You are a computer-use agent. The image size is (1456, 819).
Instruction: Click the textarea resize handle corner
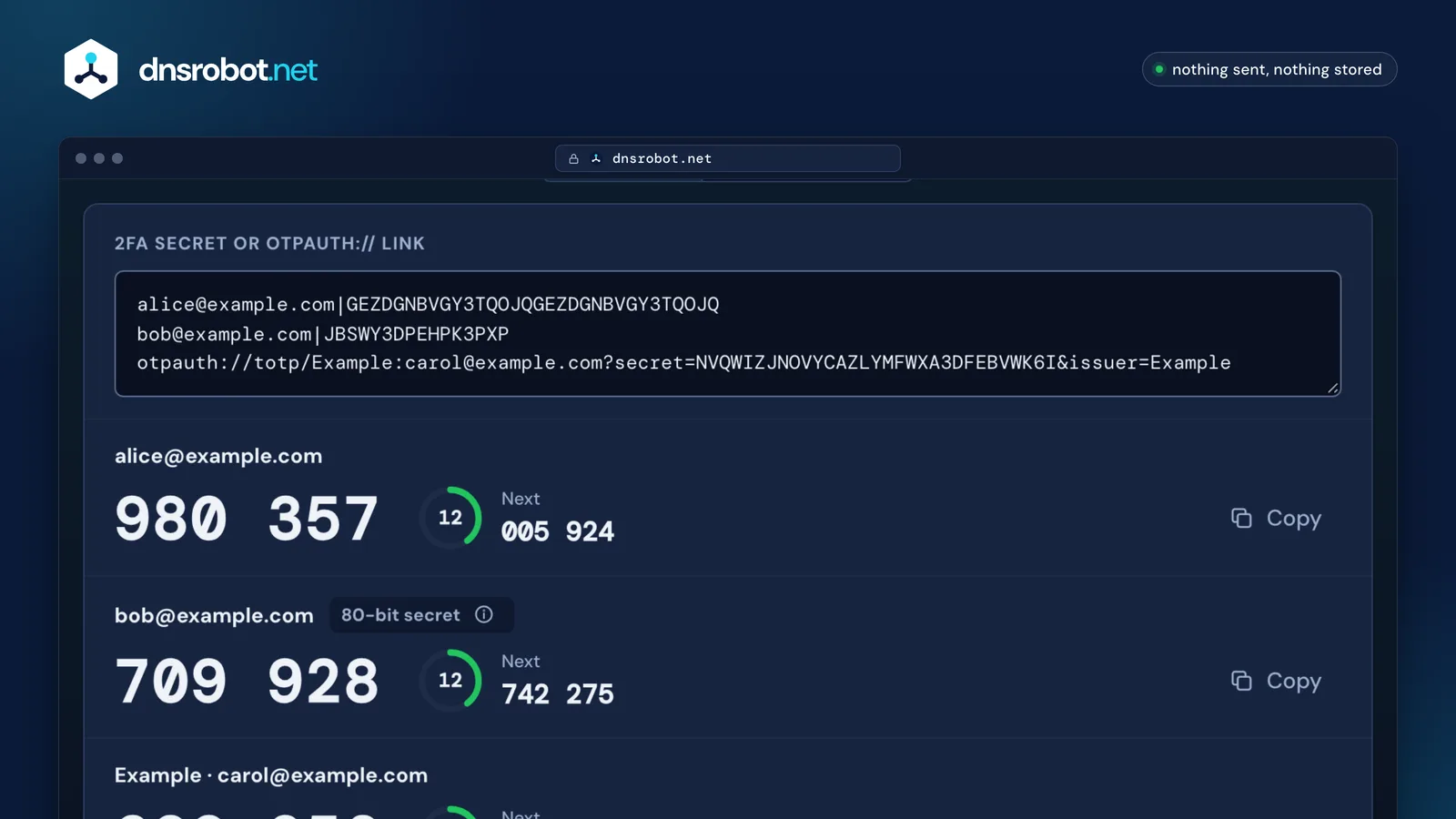coord(1333,389)
